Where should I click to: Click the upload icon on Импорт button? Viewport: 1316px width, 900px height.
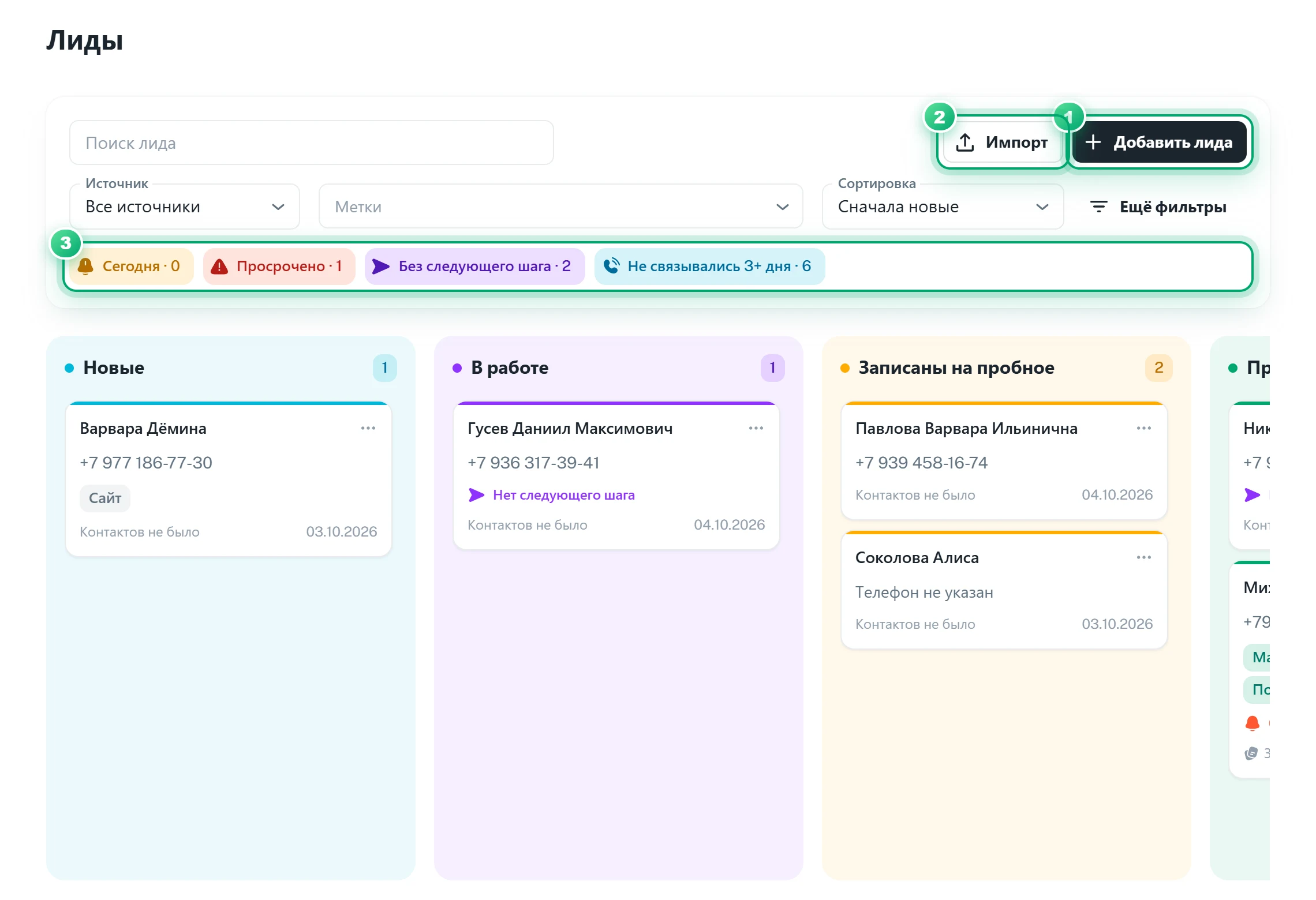coord(964,142)
